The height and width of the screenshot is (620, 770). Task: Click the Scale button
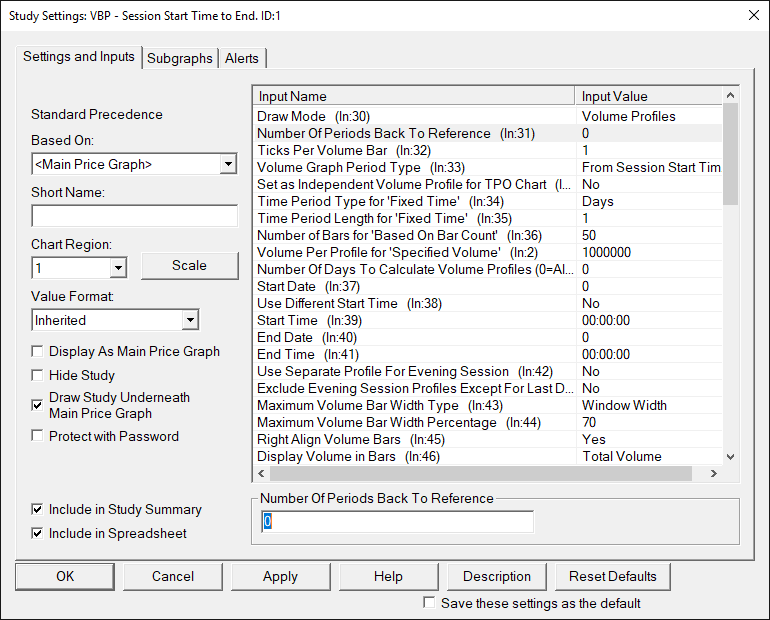[x=189, y=266]
